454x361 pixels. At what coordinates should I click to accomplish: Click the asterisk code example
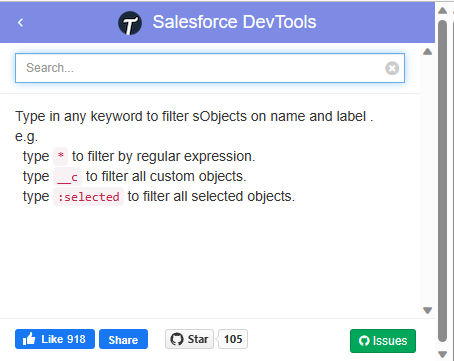click(61, 156)
